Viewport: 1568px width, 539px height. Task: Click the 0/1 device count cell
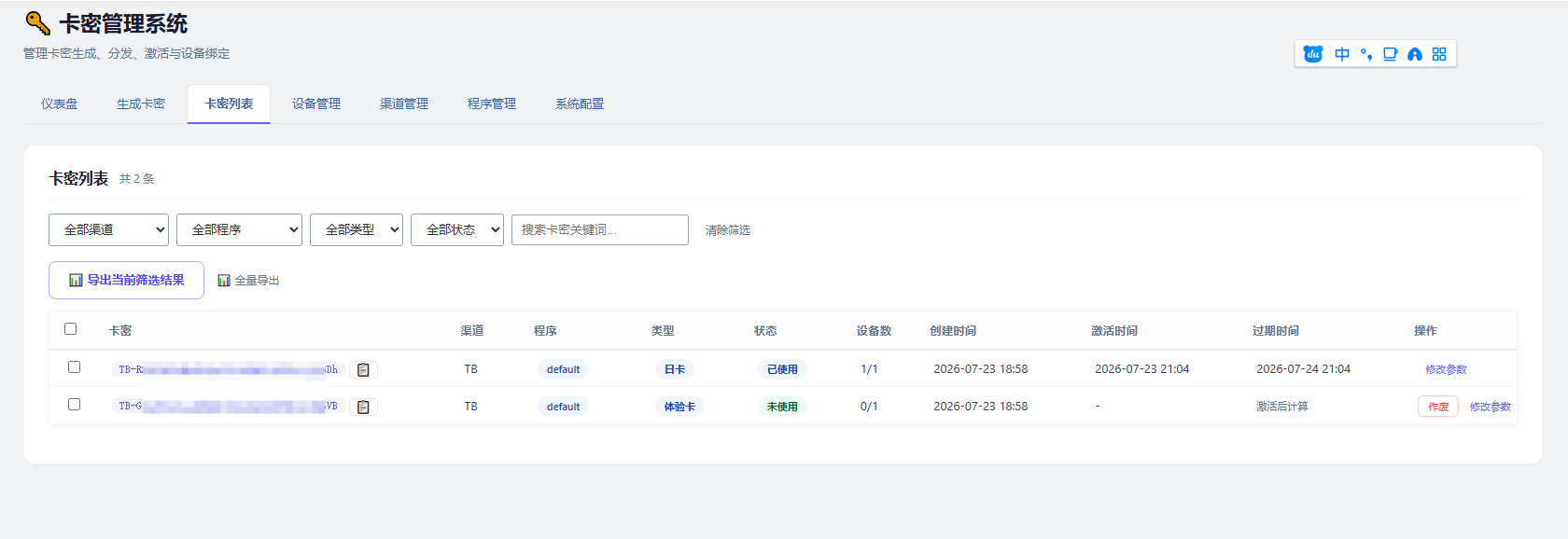[869, 407]
